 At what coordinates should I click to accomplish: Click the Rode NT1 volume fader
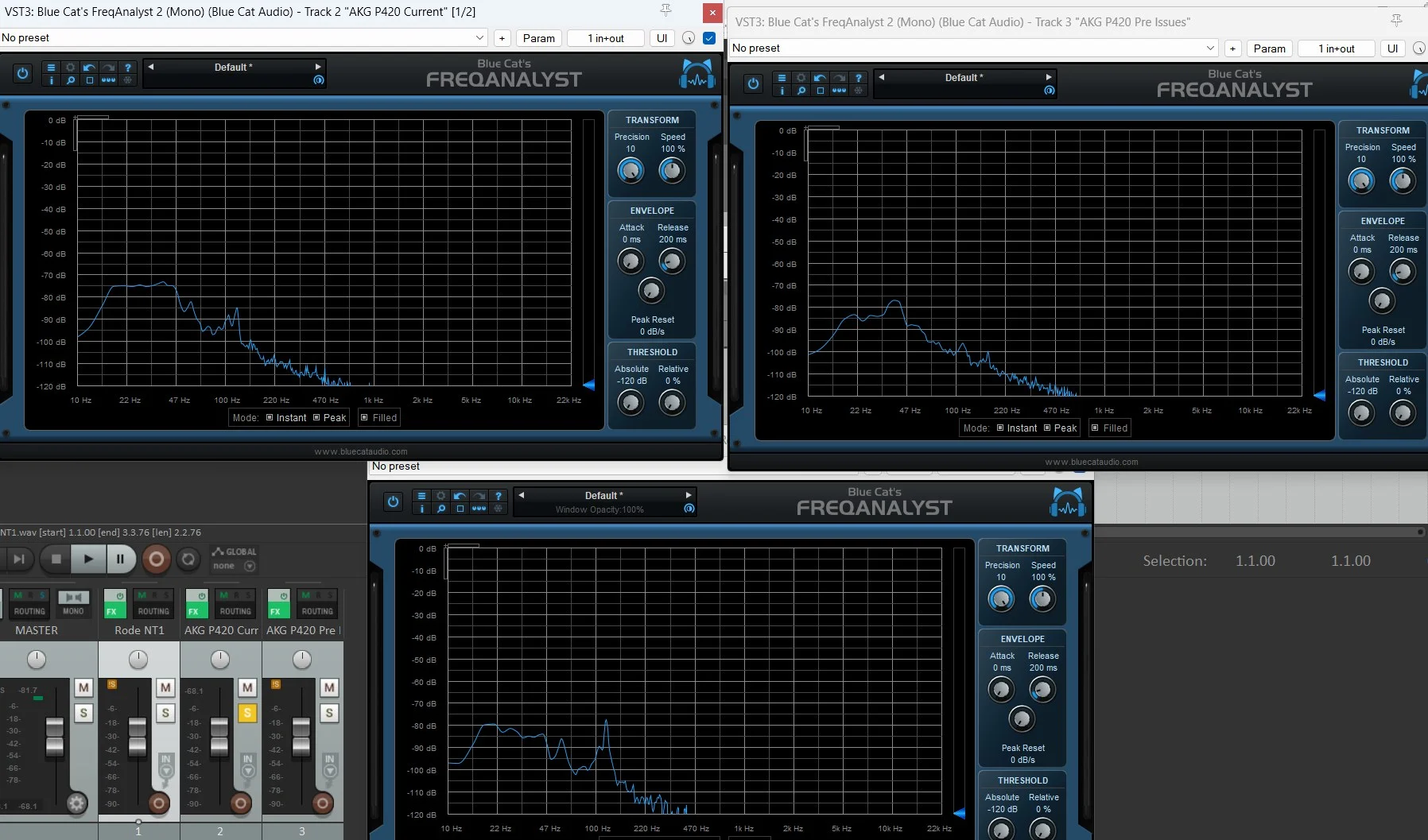pyautogui.click(x=138, y=735)
